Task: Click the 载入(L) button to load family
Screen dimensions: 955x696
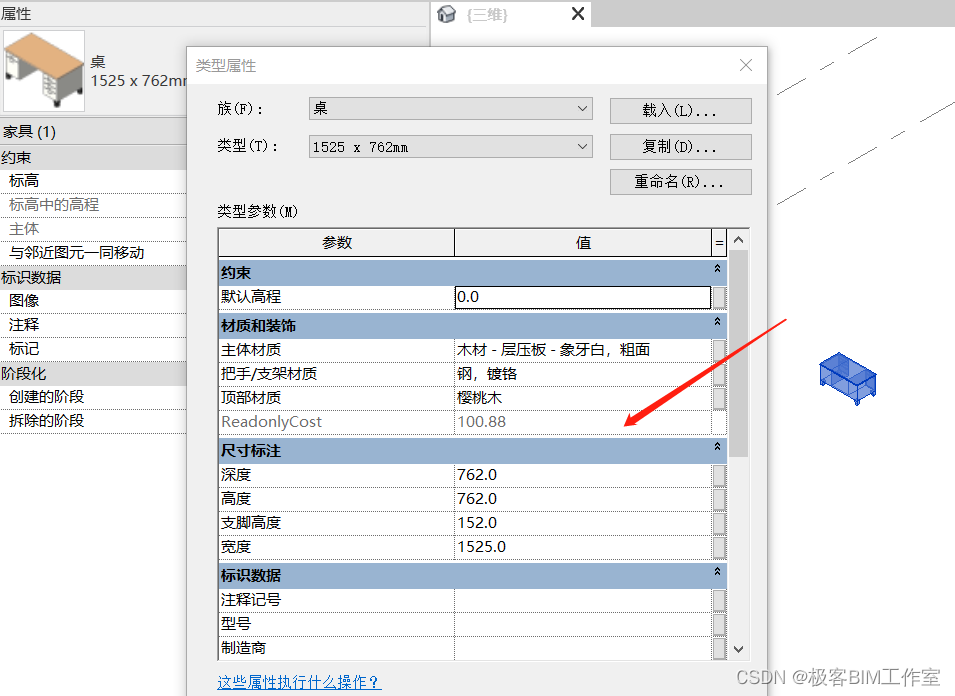Action: (x=680, y=111)
